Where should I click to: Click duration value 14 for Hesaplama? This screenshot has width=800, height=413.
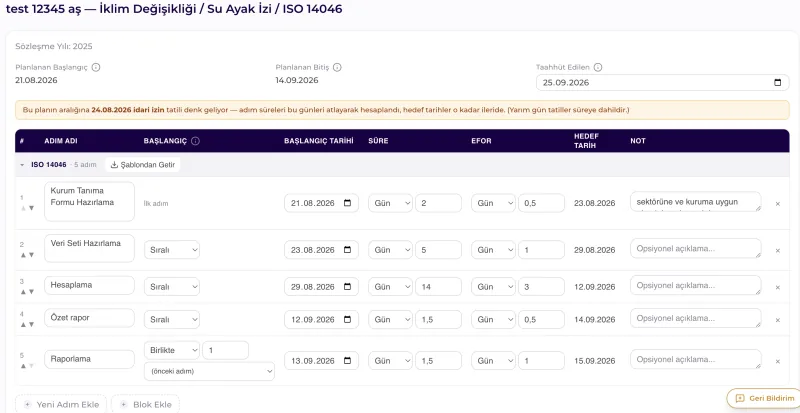tap(438, 287)
